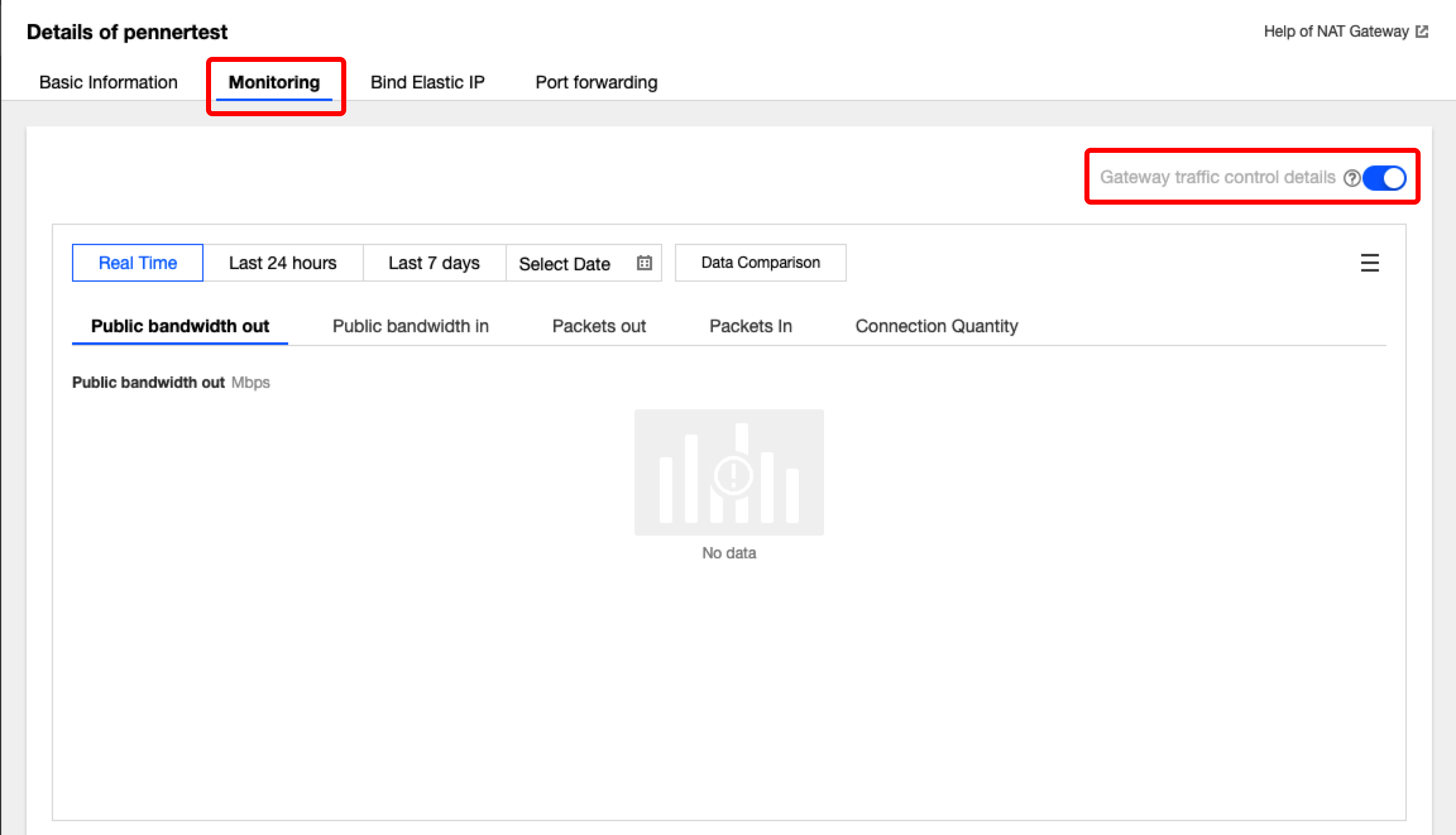Viewport: 1456px width, 835px height.
Task: Switch to the Basic Information tab
Action: (x=108, y=82)
